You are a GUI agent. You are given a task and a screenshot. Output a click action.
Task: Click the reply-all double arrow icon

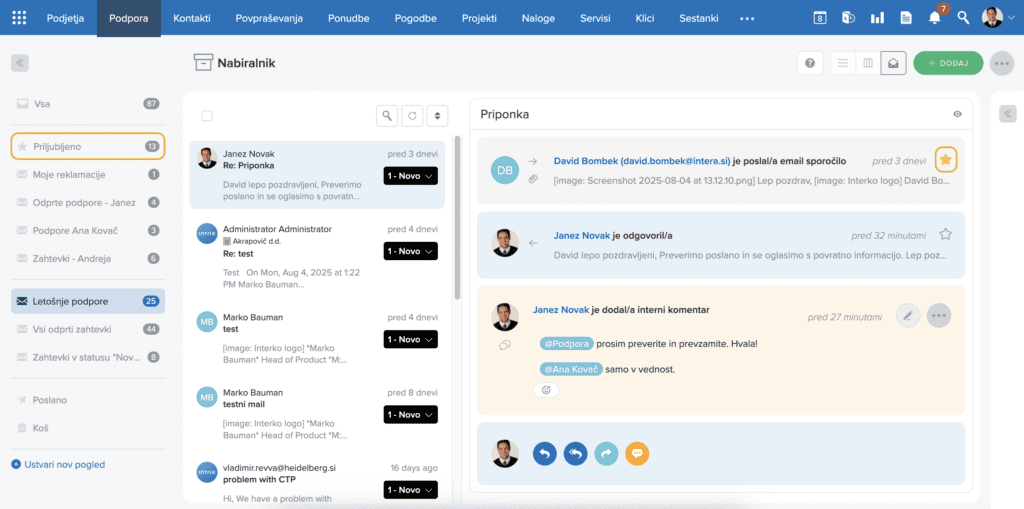point(575,454)
